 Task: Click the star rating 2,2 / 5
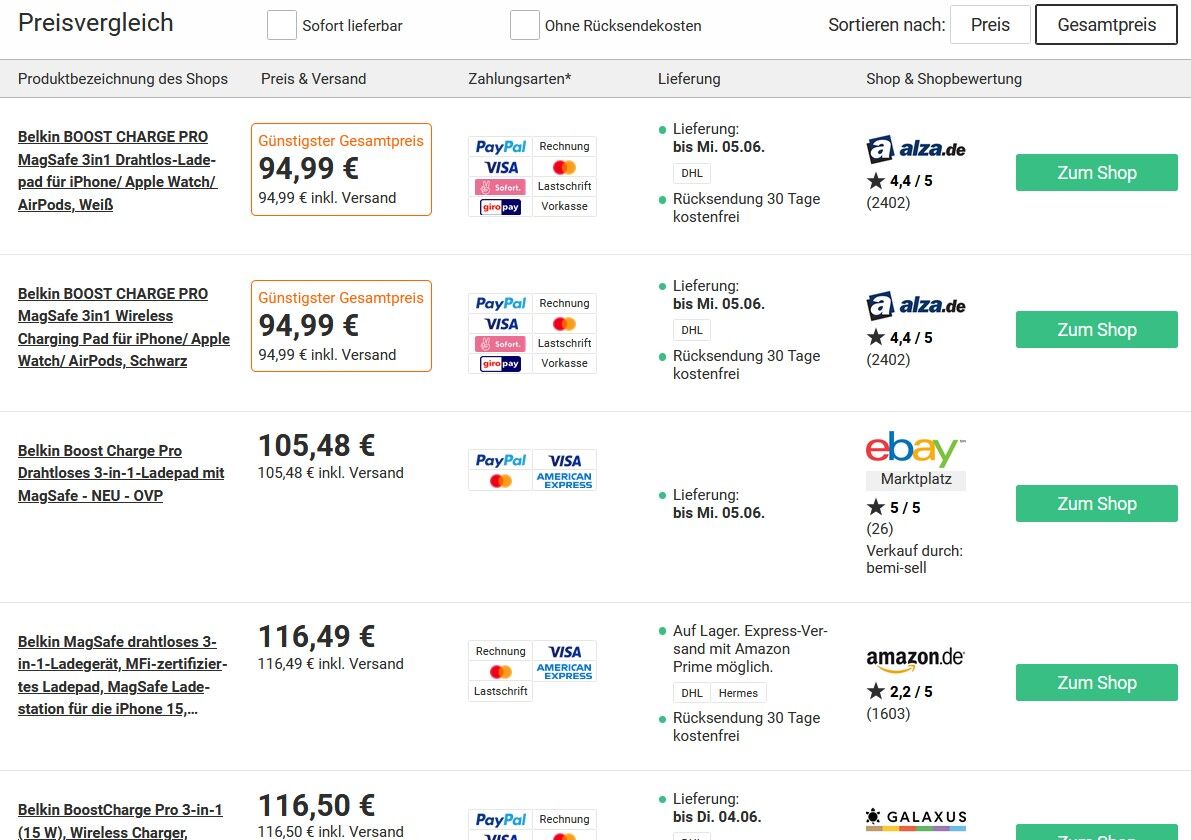[x=899, y=691]
